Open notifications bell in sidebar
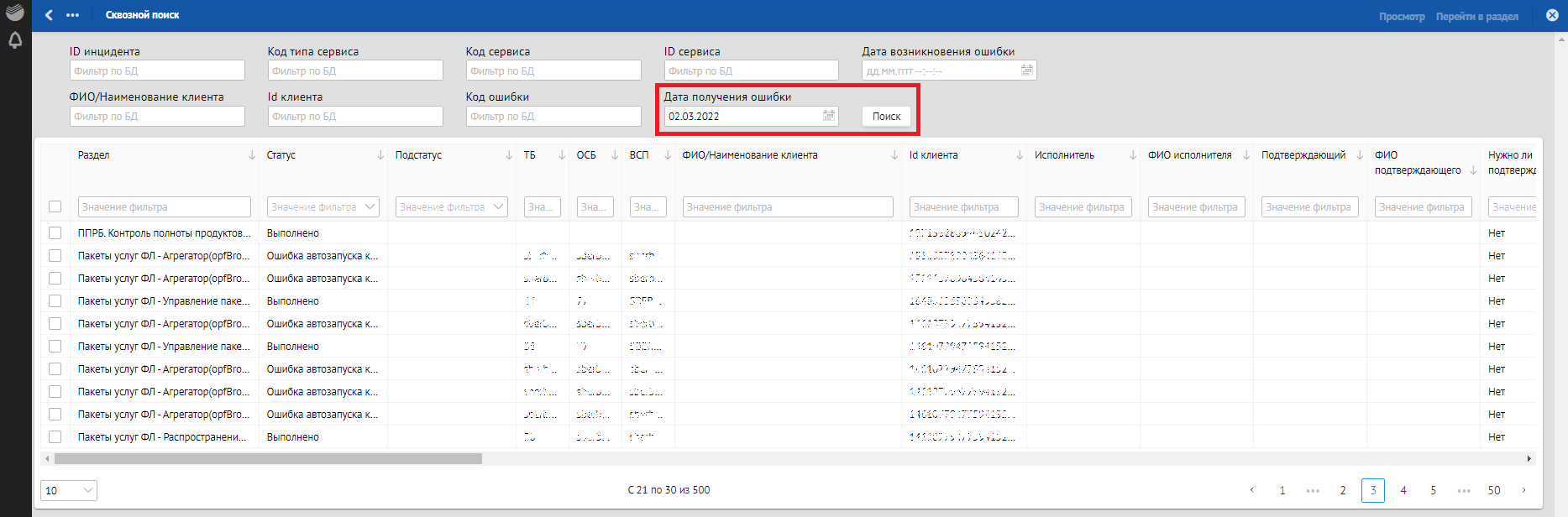 click(15, 40)
